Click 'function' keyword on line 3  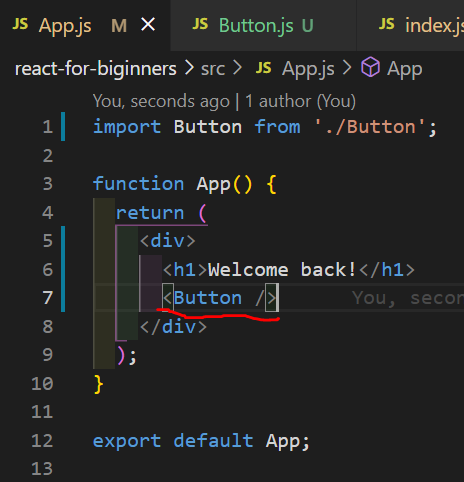pos(138,184)
